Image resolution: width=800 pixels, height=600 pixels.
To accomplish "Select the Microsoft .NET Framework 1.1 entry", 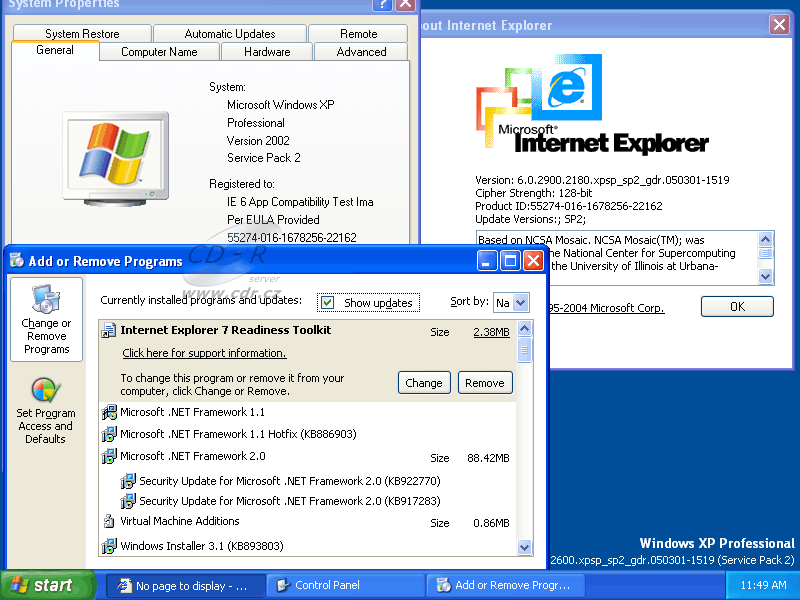I will tap(308, 412).
